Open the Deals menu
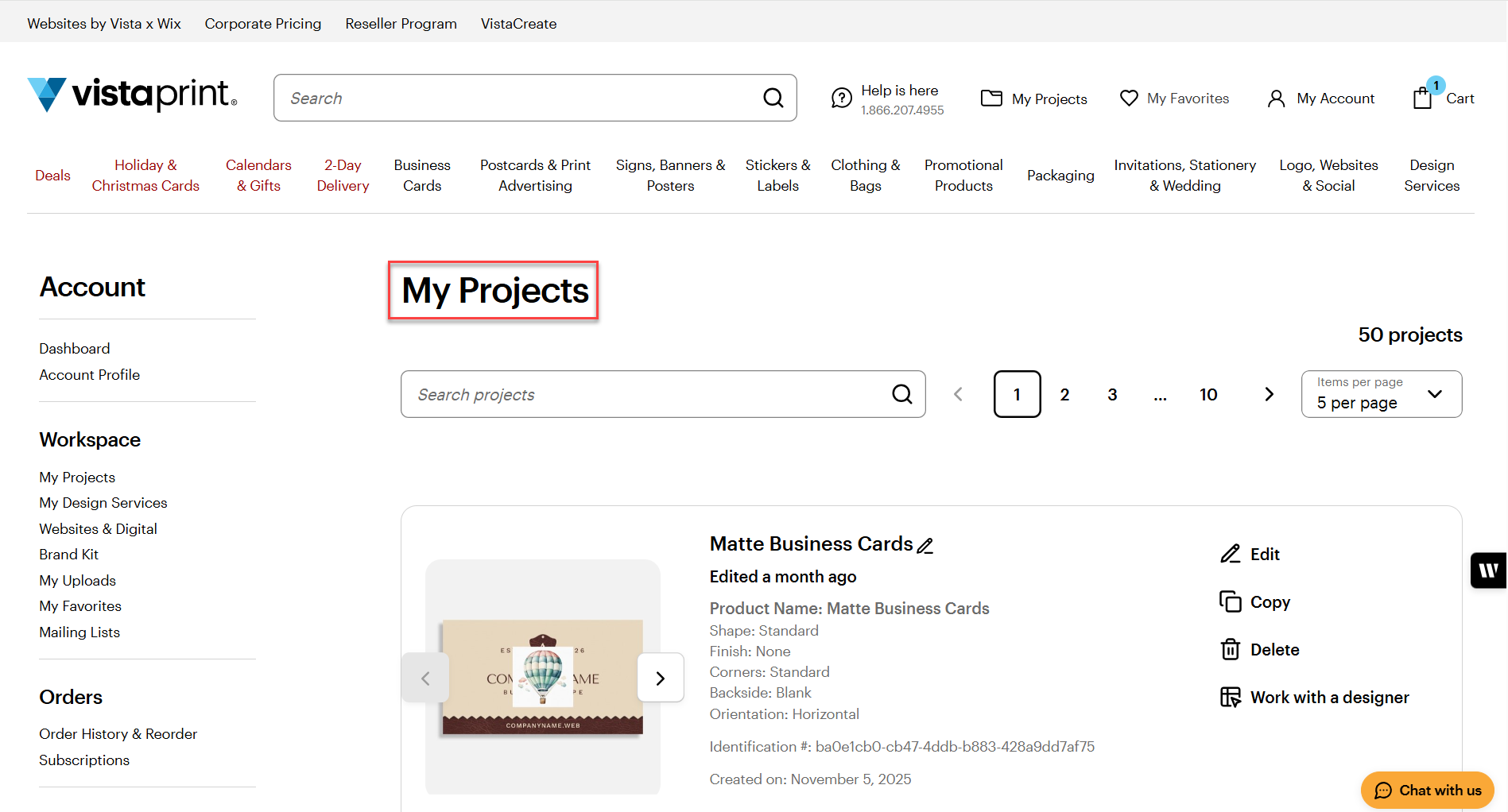 pyautogui.click(x=52, y=176)
